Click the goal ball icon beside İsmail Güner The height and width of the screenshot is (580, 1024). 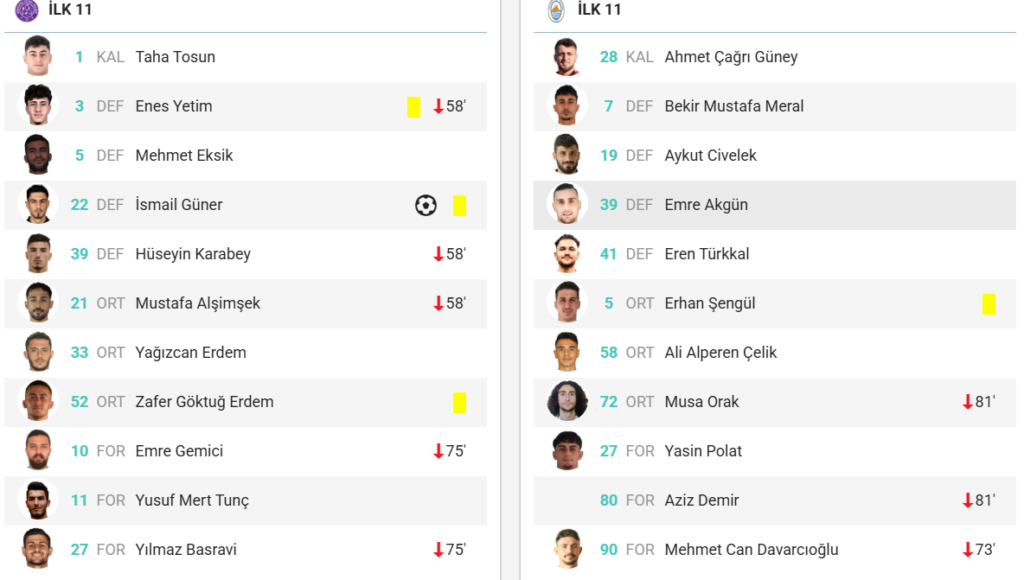tap(426, 205)
